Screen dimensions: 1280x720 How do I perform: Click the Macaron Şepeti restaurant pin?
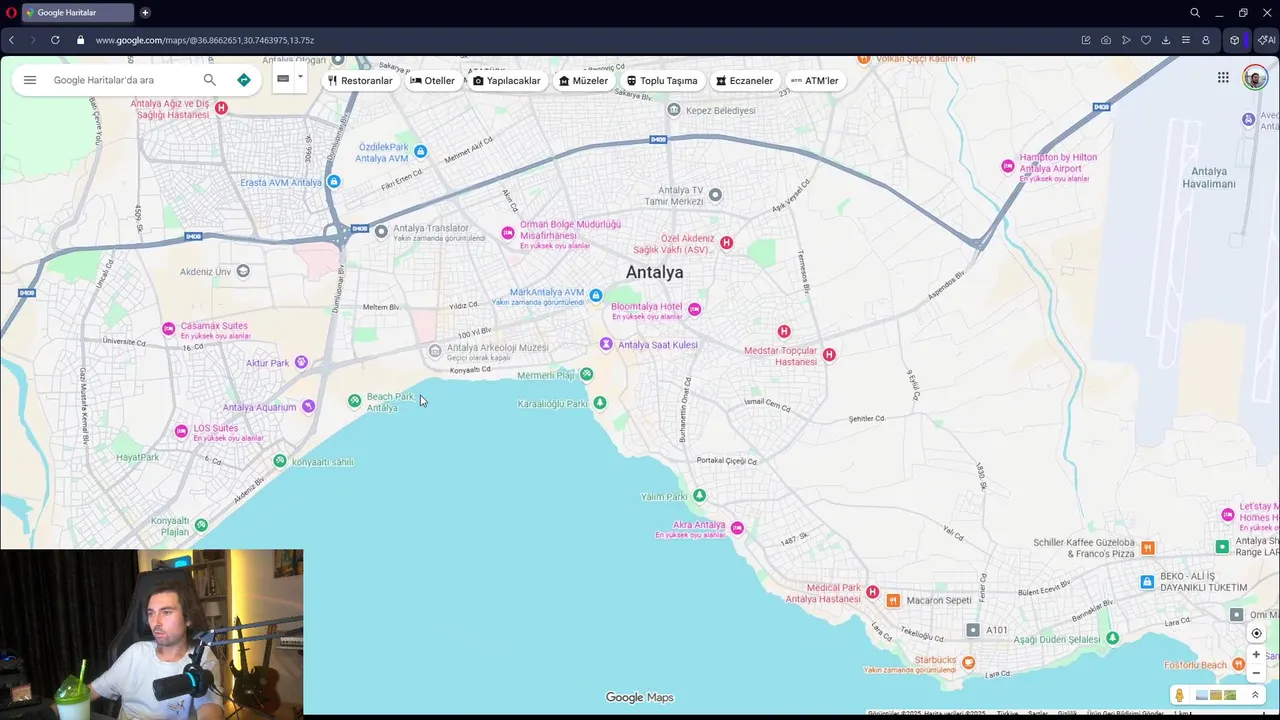pyautogui.click(x=893, y=600)
